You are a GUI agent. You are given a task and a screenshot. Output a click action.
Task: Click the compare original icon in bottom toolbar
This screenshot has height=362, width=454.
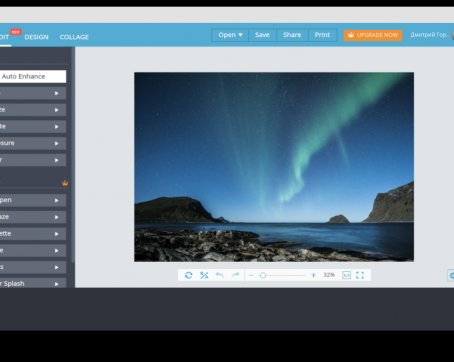coord(204,275)
